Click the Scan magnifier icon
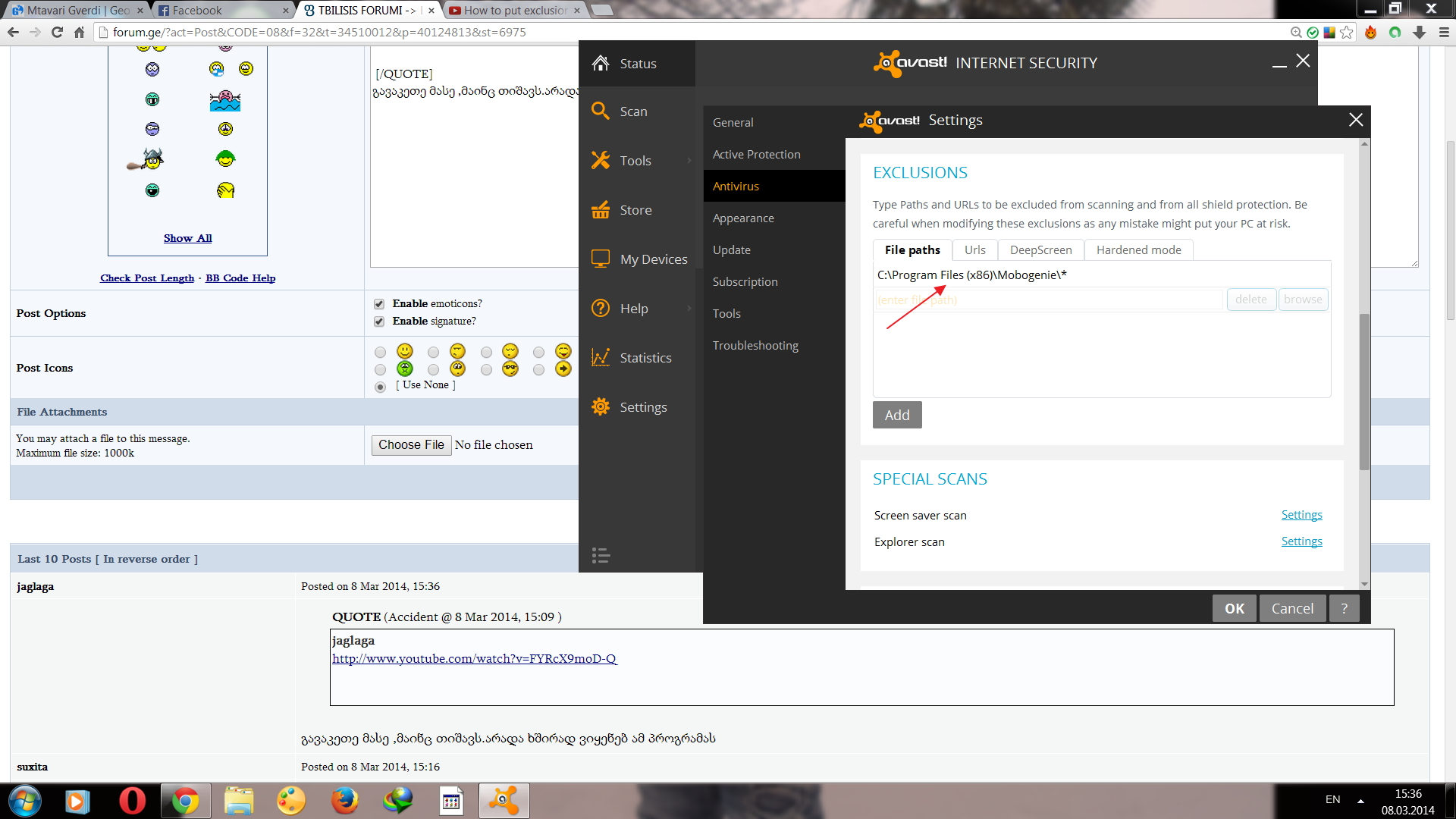 pyautogui.click(x=601, y=111)
